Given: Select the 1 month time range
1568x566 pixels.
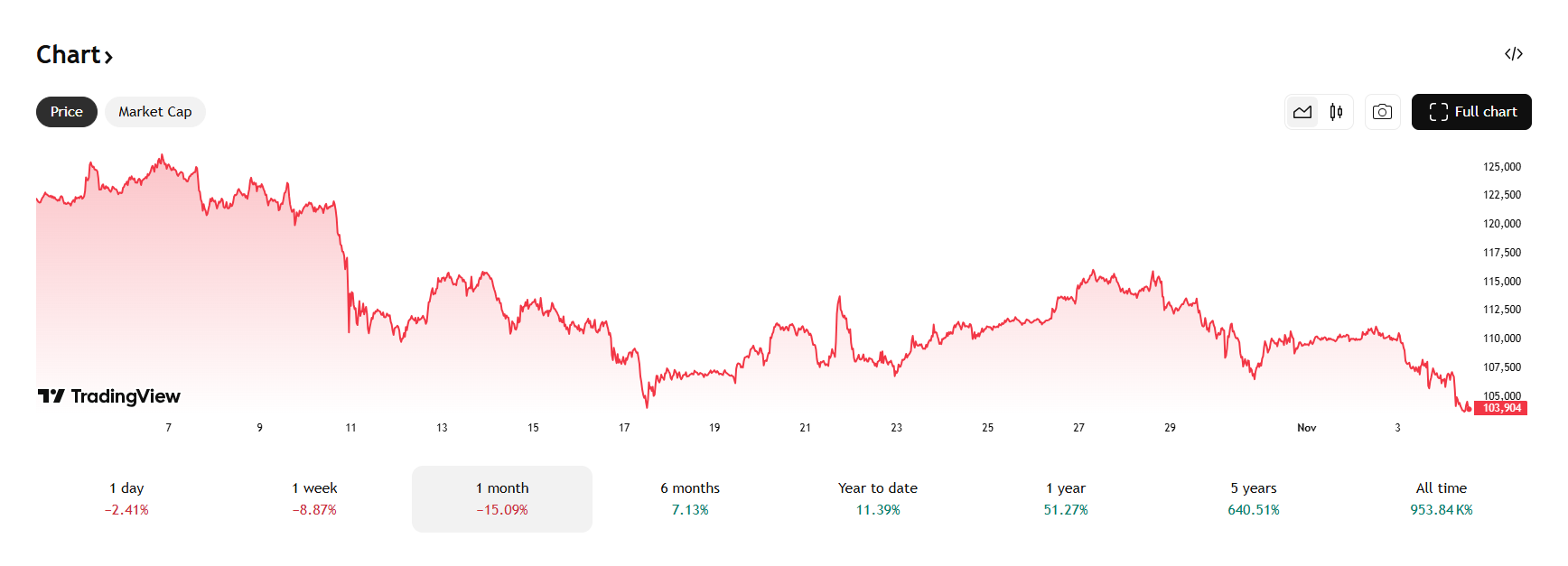Looking at the screenshot, I should (x=502, y=498).
